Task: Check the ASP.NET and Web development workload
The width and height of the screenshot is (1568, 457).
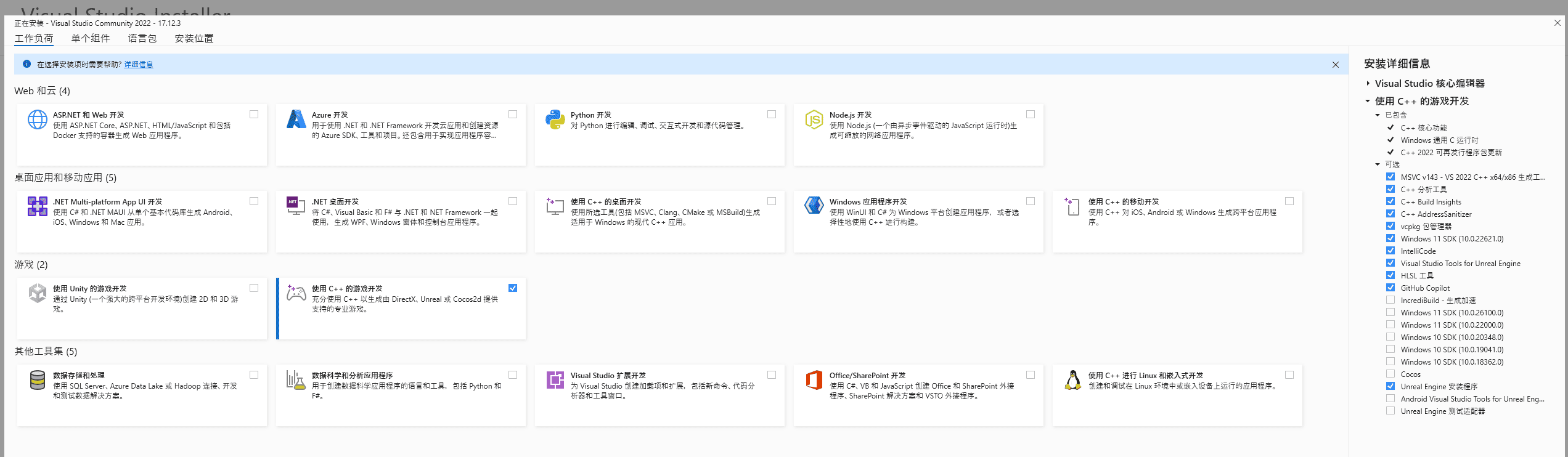Action: [254, 115]
